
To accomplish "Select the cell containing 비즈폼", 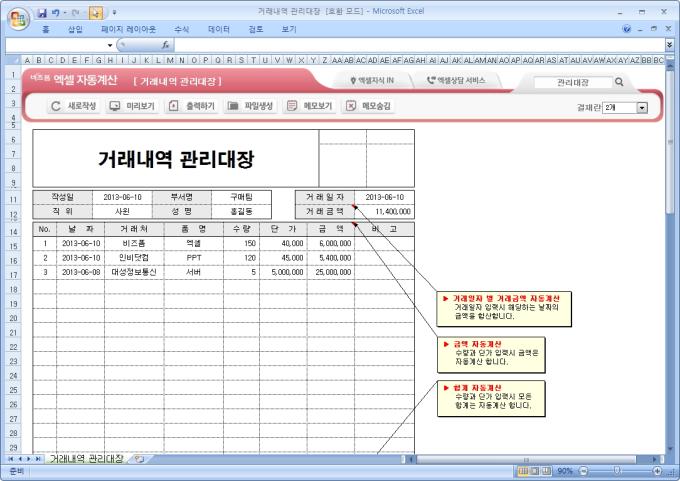I will (134, 243).
